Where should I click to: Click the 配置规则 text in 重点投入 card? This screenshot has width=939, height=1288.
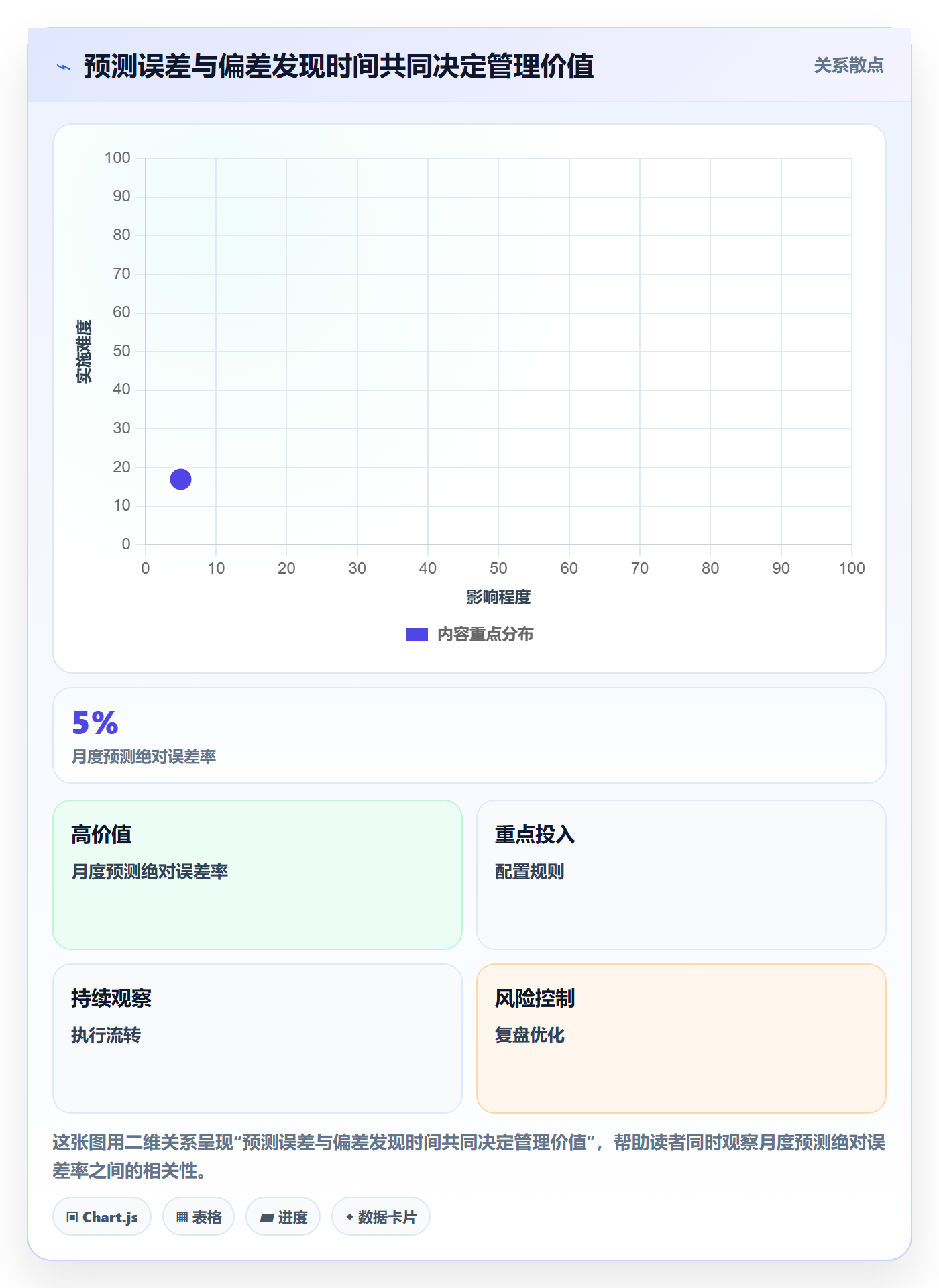pos(530,872)
